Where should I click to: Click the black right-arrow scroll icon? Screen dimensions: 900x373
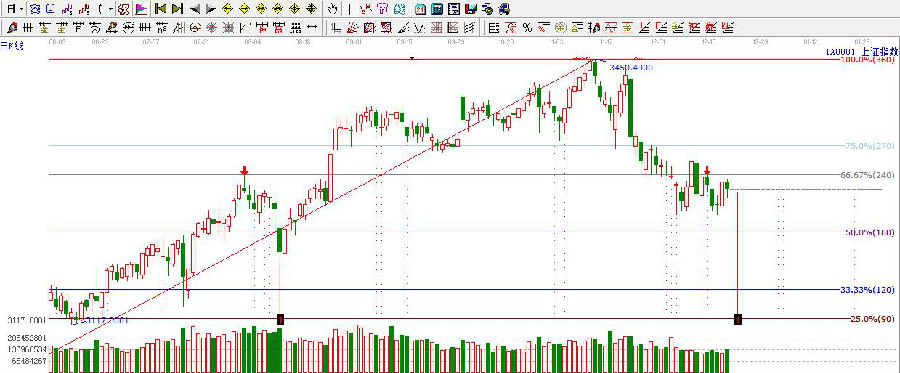tap(211, 9)
